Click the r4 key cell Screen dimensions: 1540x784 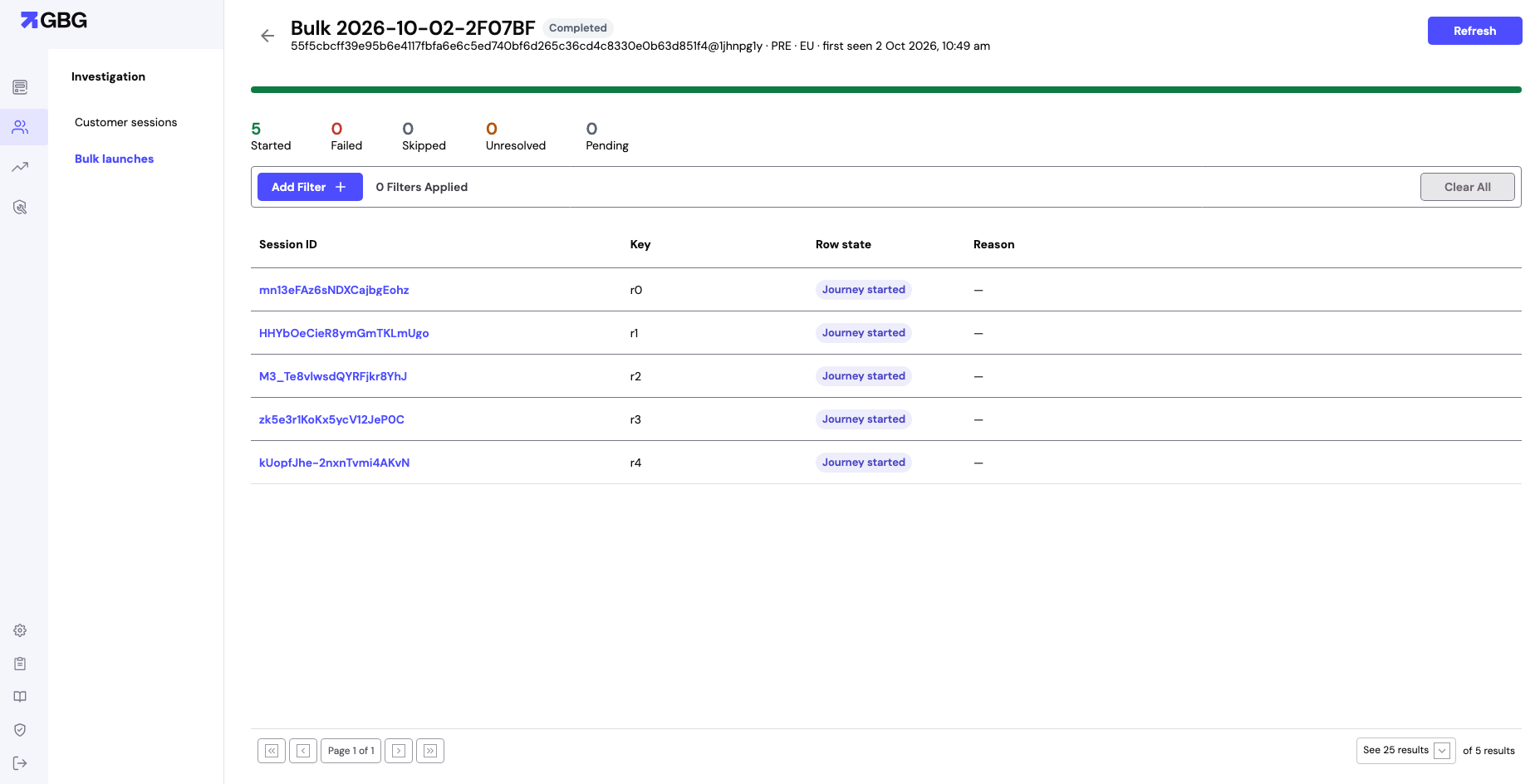coord(636,463)
